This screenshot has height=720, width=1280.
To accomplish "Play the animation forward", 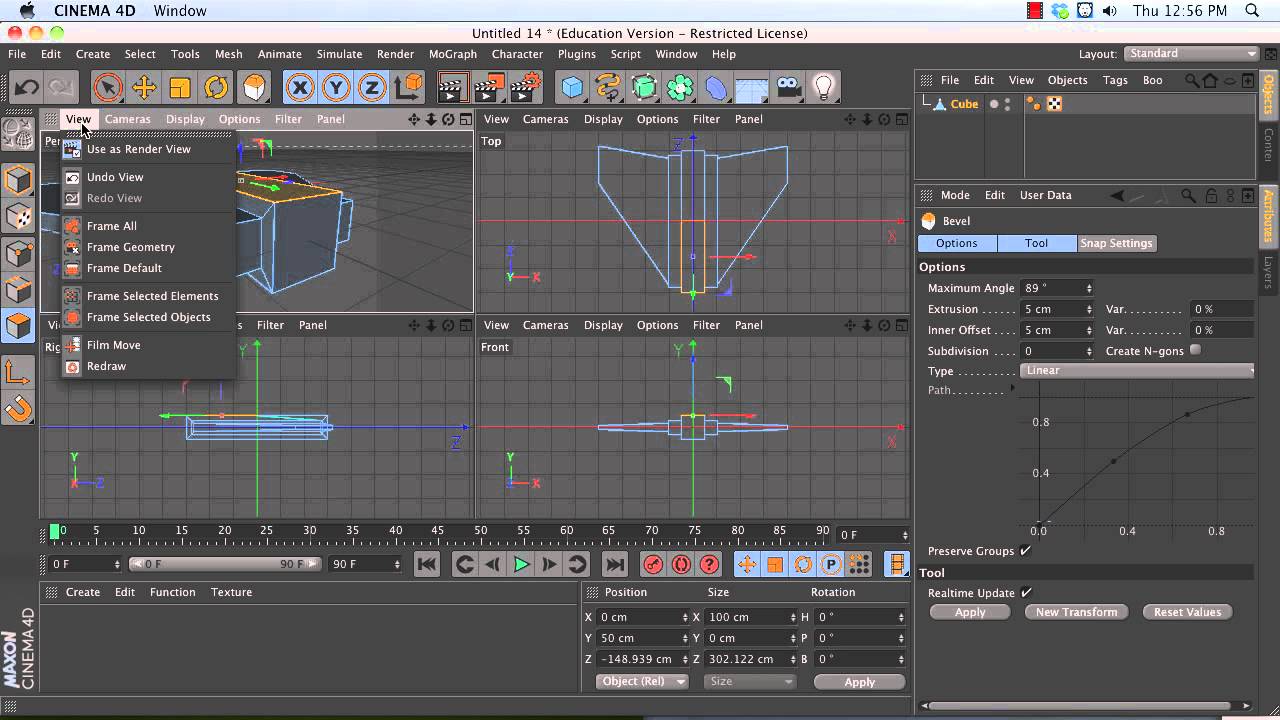I will click(x=521, y=564).
